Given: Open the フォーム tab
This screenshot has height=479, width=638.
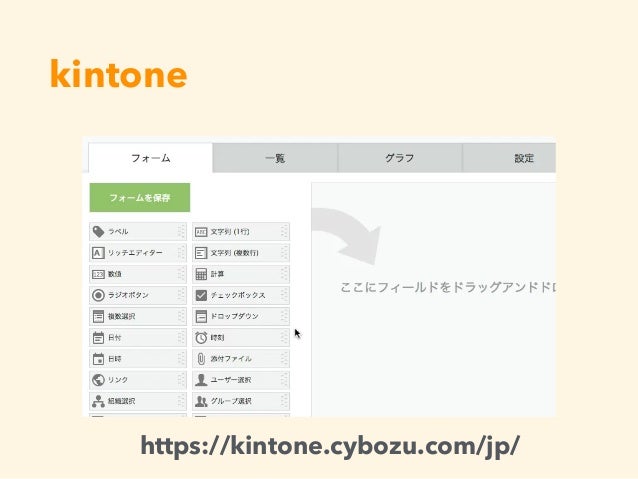Looking at the screenshot, I should pyautogui.click(x=151, y=158).
